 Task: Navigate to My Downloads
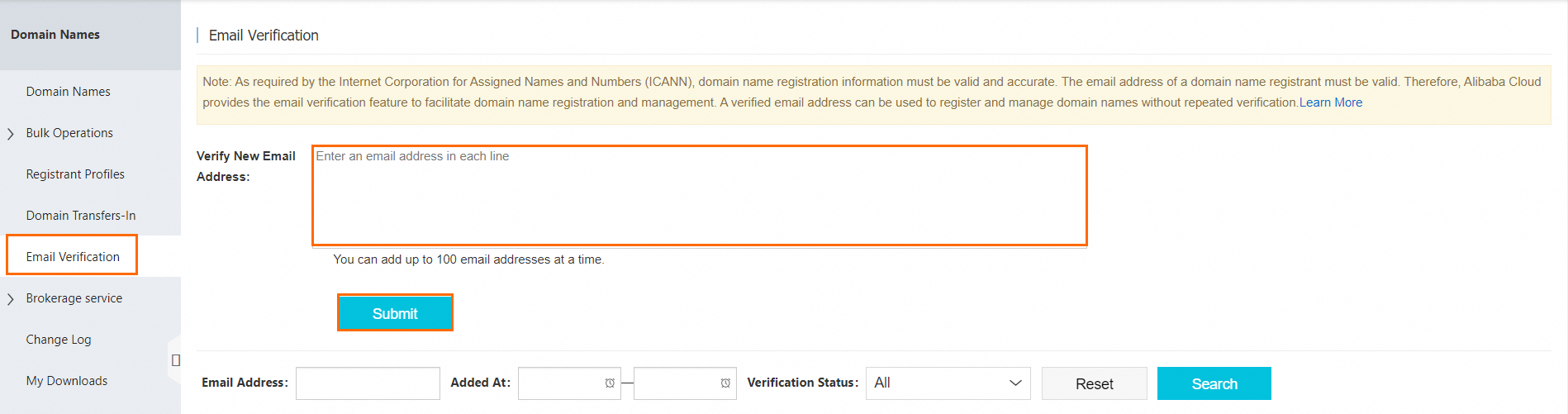click(x=67, y=381)
